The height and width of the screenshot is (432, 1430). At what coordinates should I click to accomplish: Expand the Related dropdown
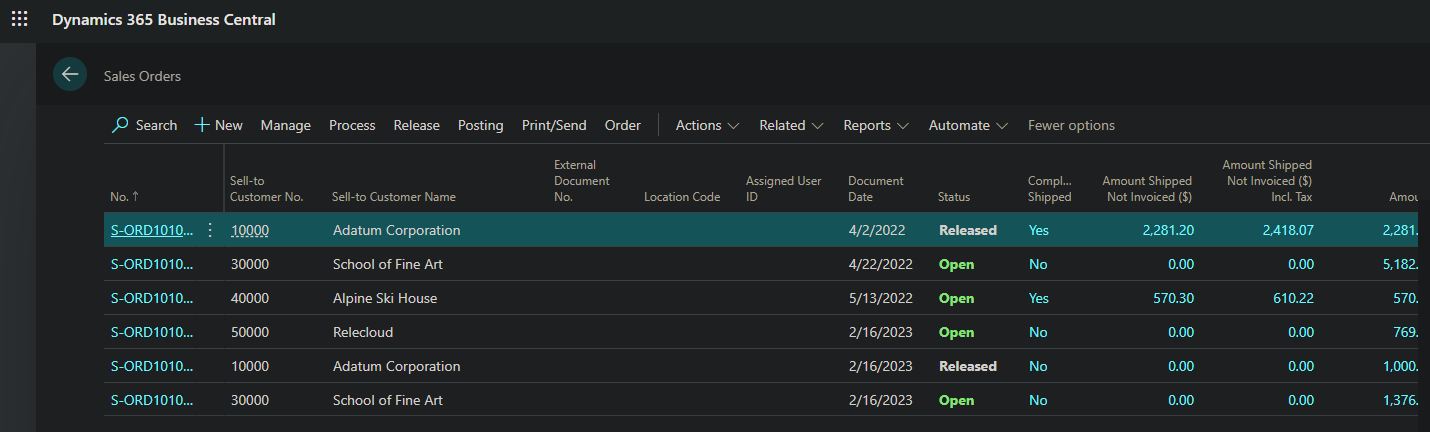coord(792,125)
